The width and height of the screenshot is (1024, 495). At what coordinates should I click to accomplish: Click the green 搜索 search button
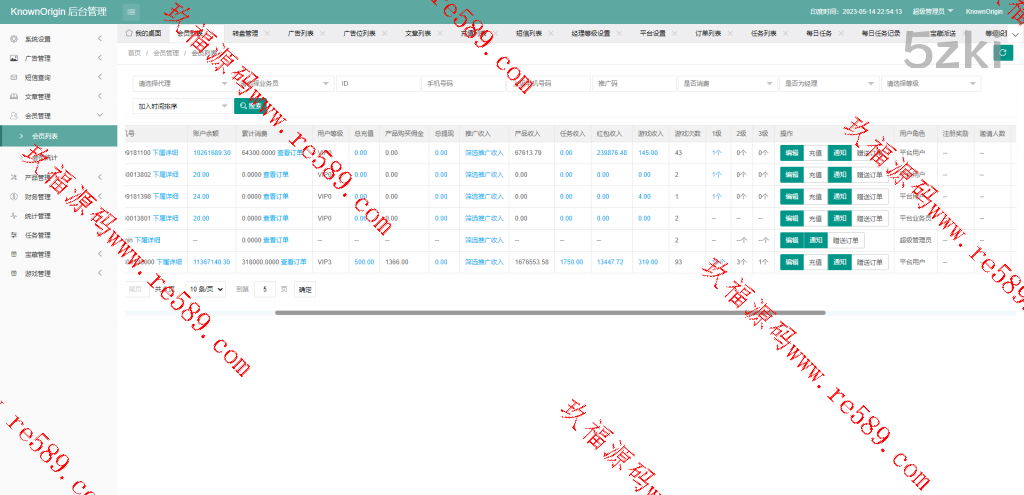coord(250,105)
